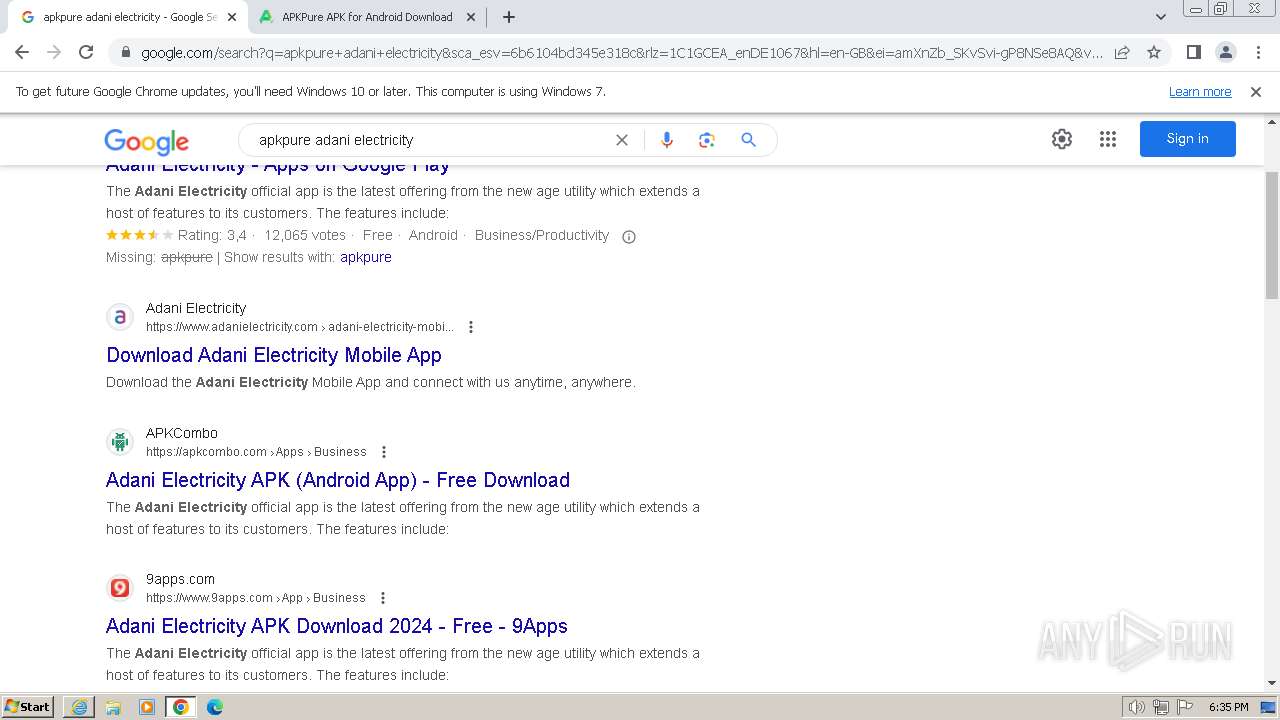
Task: Search by image with Google Lens
Action: tap(707, 140)
